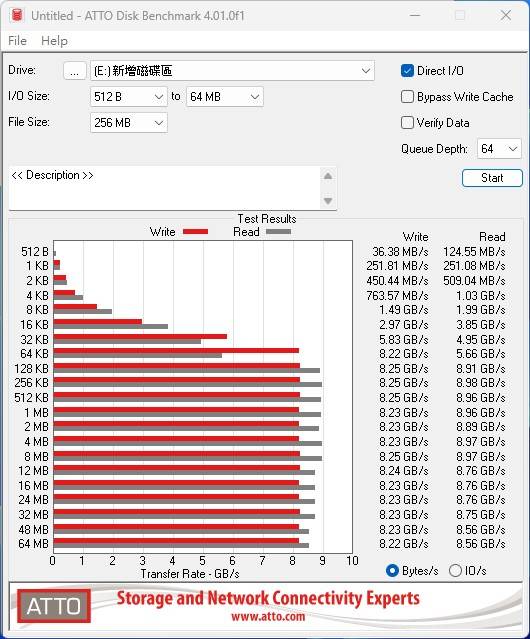Click the drive browse '...' button
The width and height of the screenshot is (530, 639).
pyautogui.click(x=75, y=71)
